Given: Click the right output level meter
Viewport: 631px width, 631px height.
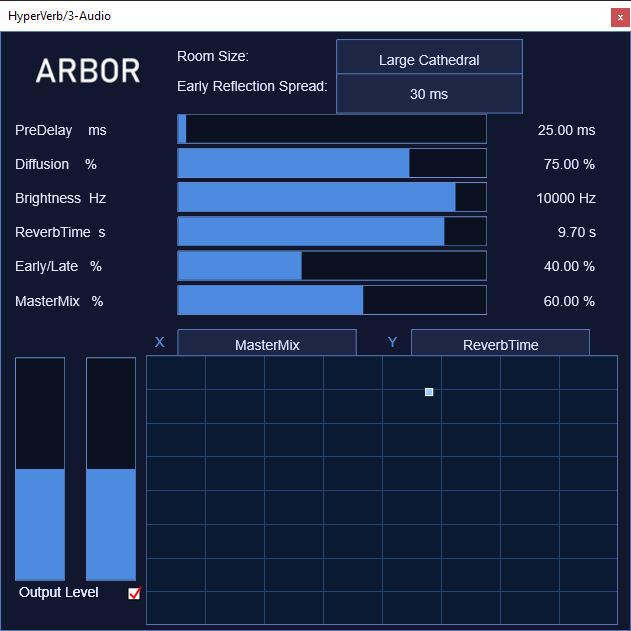Looking at the screenshot, I should tap(111, 469).
